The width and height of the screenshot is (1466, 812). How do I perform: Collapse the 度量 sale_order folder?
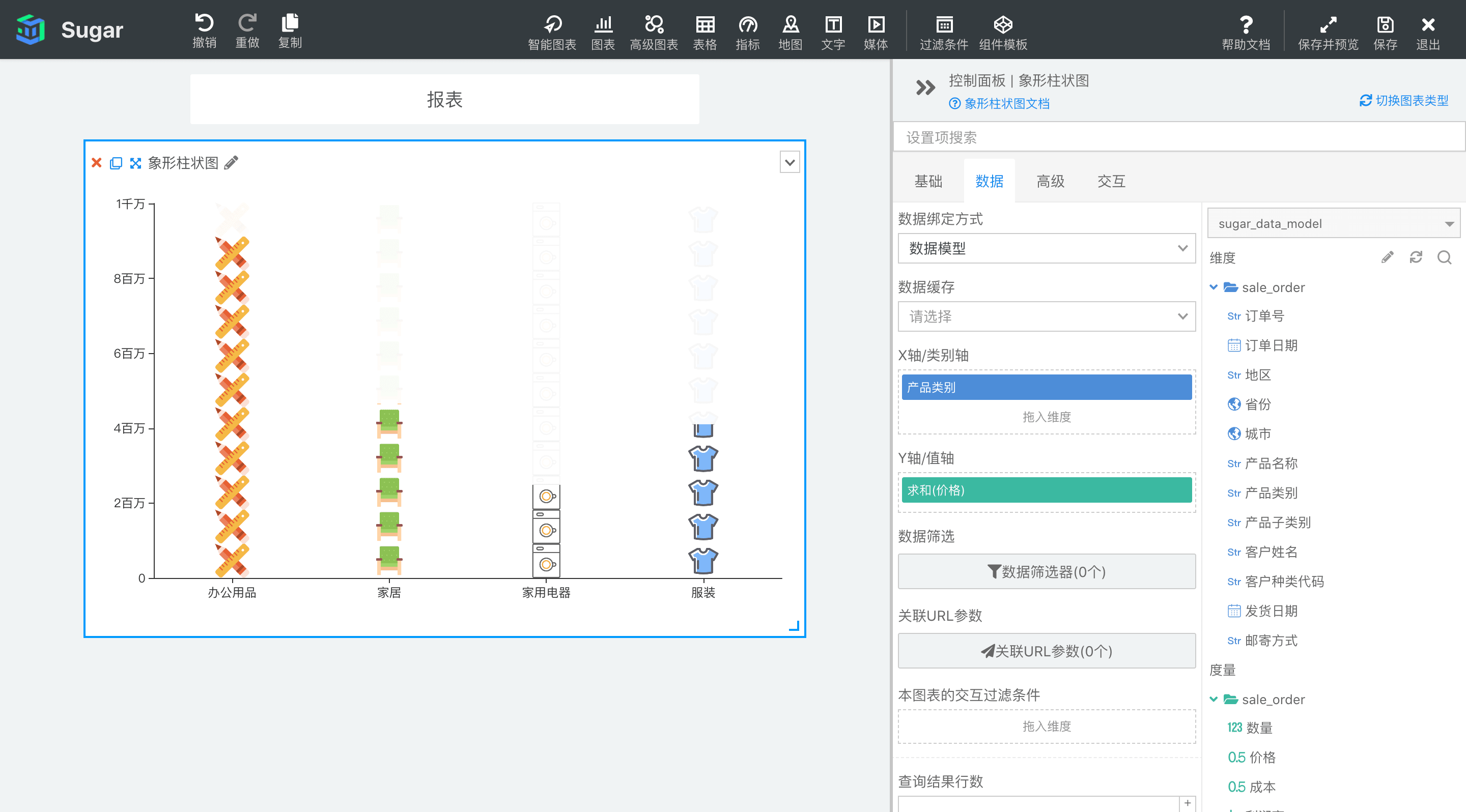(1214, 700)
